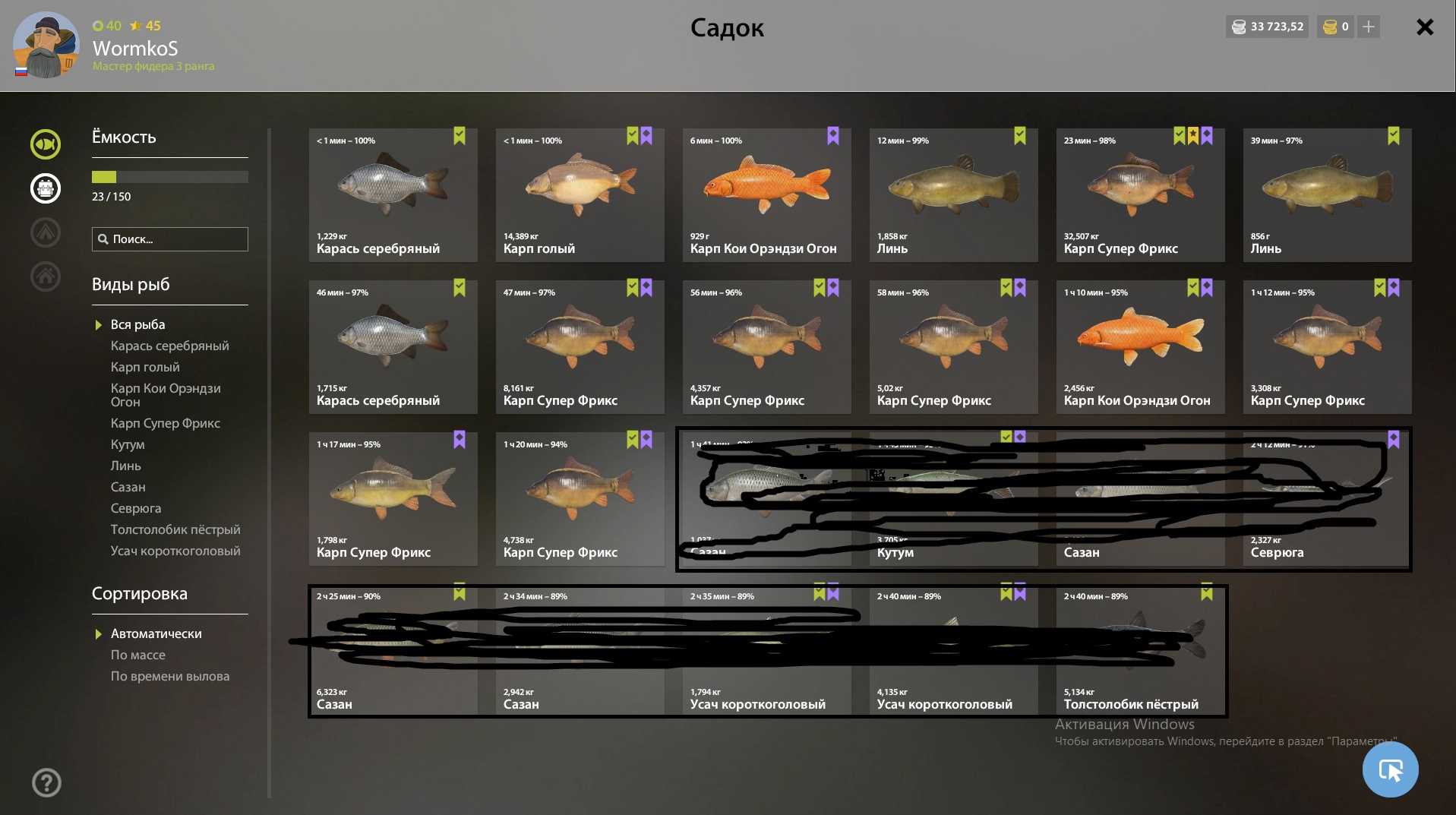Select sorting option По времени вылова
The height and width of the screenshot is (815, 1456).
coord(170,676)
